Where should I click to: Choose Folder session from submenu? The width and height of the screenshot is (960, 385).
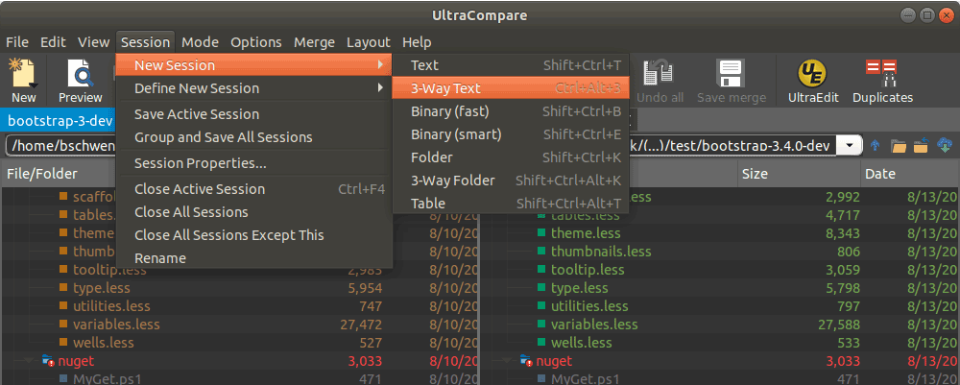[x=511, y=157]
